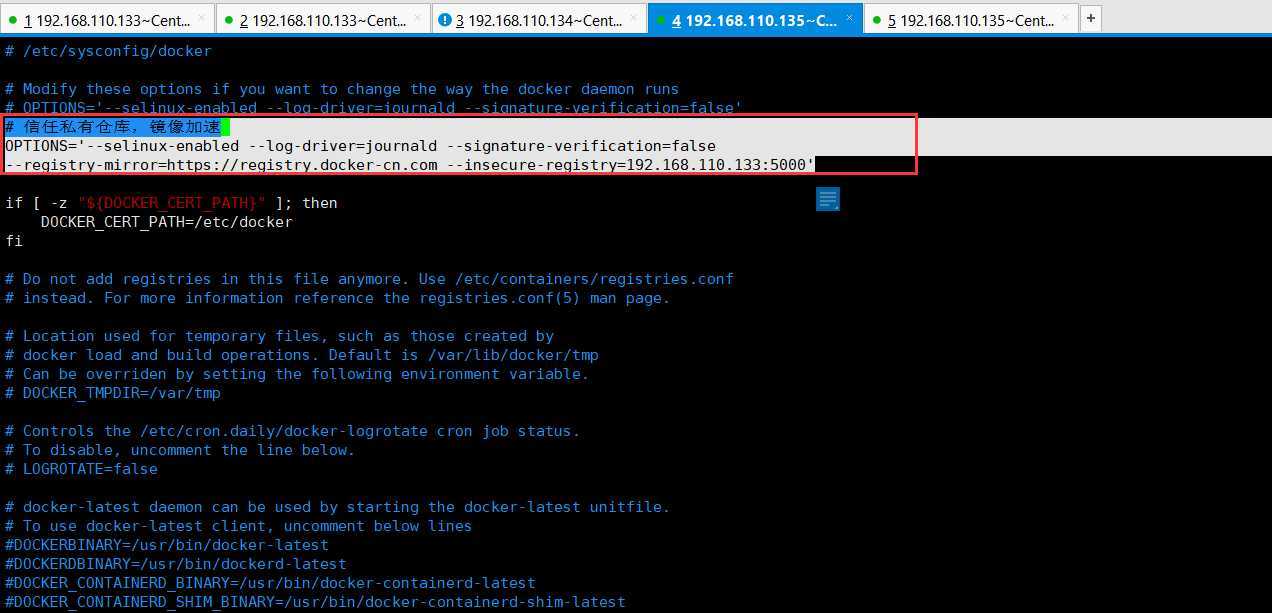Image resolution: width=1272 pixels, height=613 pixels.
Task: Click the 'fi' line
Action: tap(13, 241)
